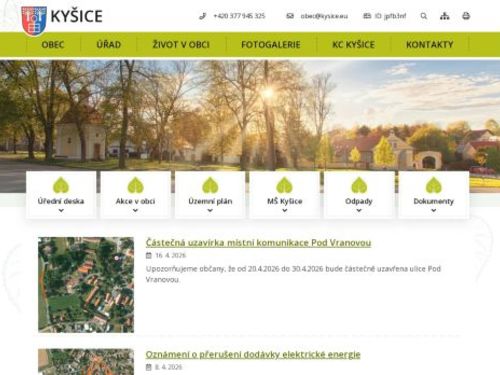Expand chevron under Územní plán
Screen dimensions: 500x375
(210, 210)
